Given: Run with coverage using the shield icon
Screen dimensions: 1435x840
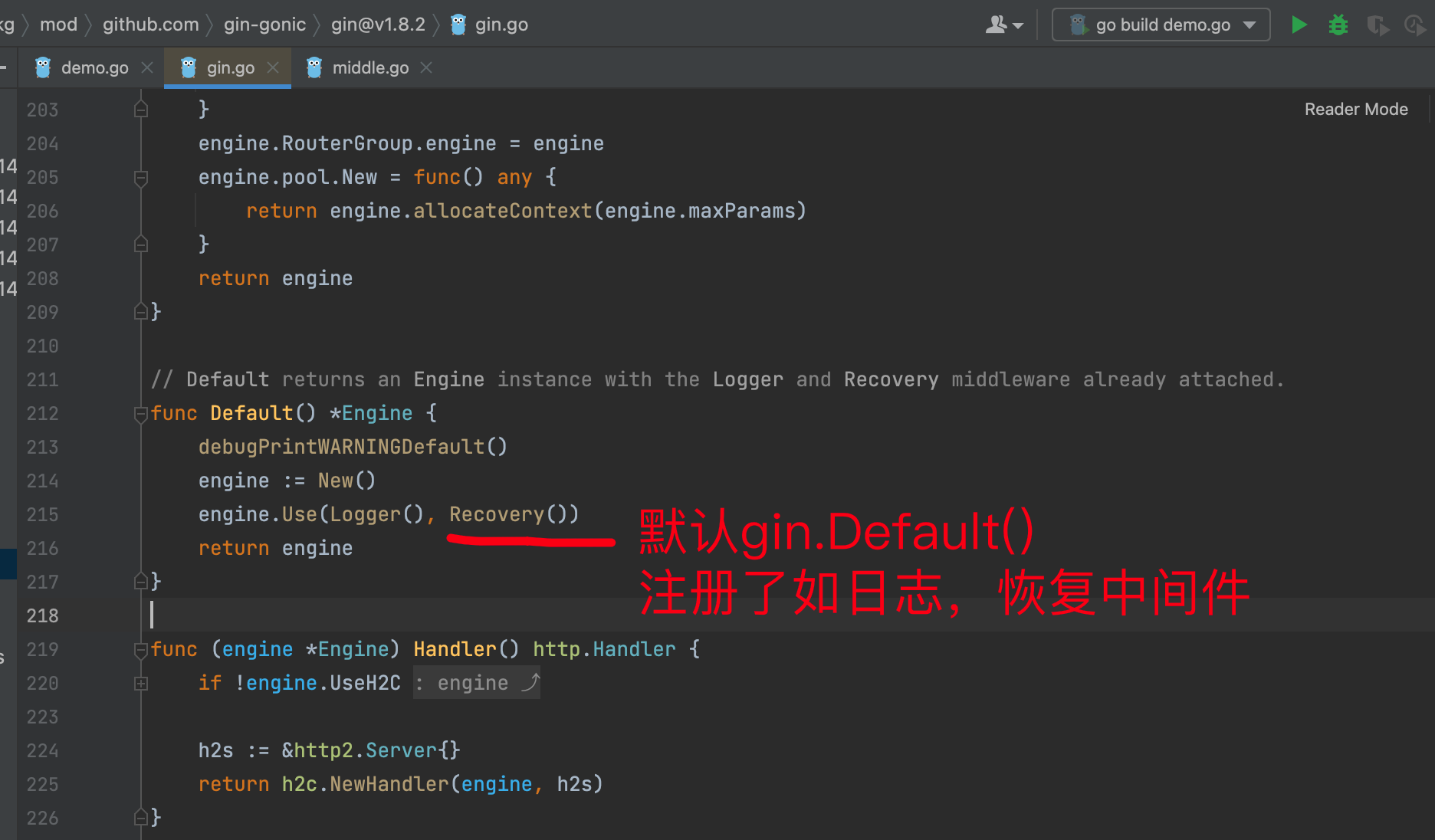Looking at the screenshot, I should point(1378,25).
